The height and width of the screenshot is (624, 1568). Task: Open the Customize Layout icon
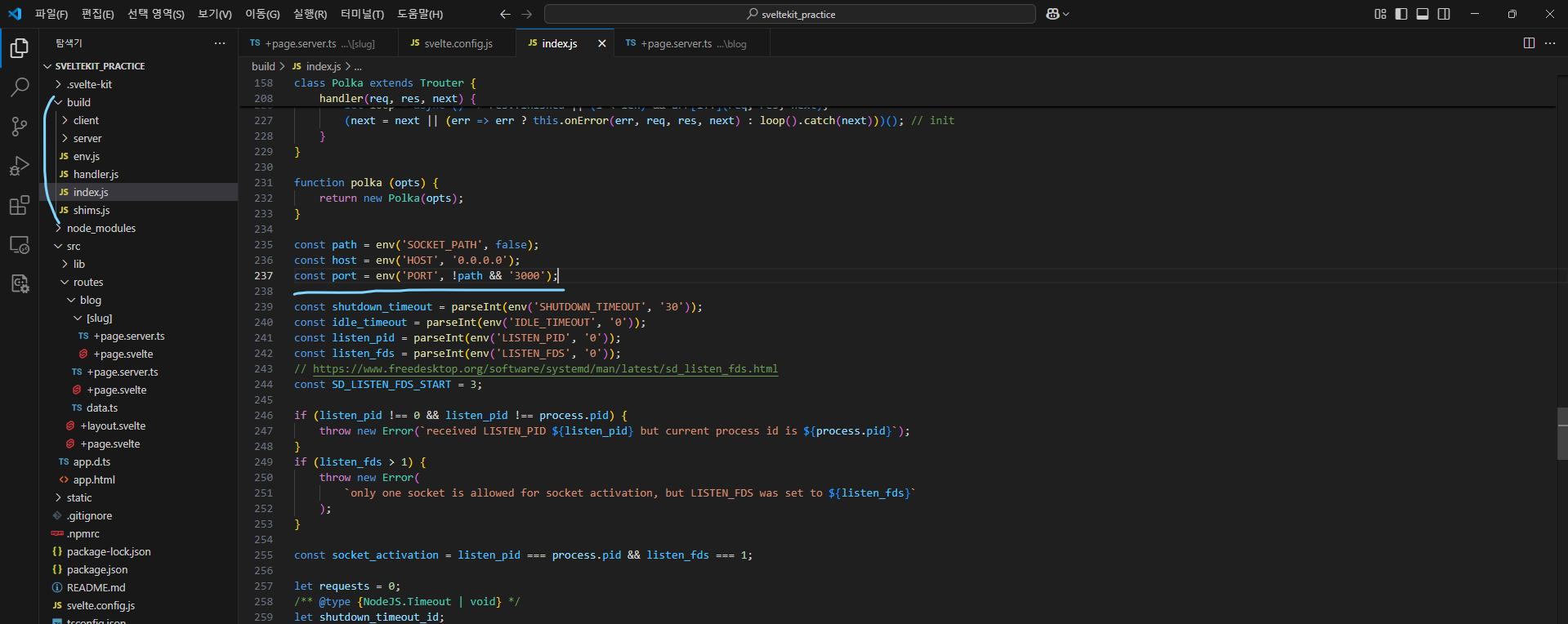pos(1380,14)
